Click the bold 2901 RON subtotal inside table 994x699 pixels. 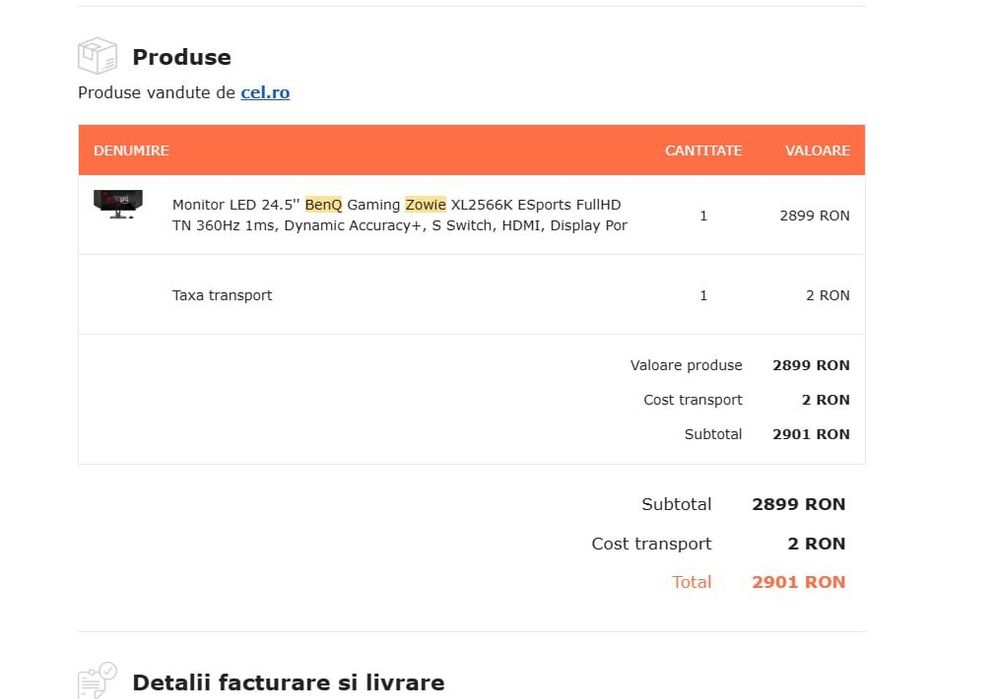pyautogui.click(x=810, y=435)
